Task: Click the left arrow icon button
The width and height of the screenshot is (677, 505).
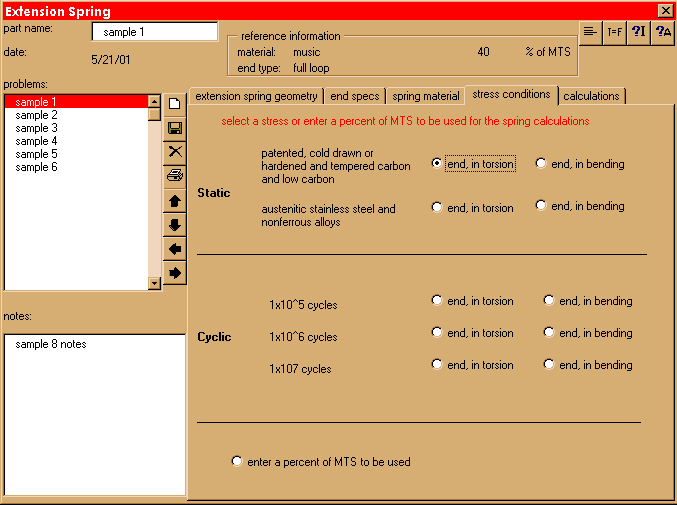Action: 175,248
